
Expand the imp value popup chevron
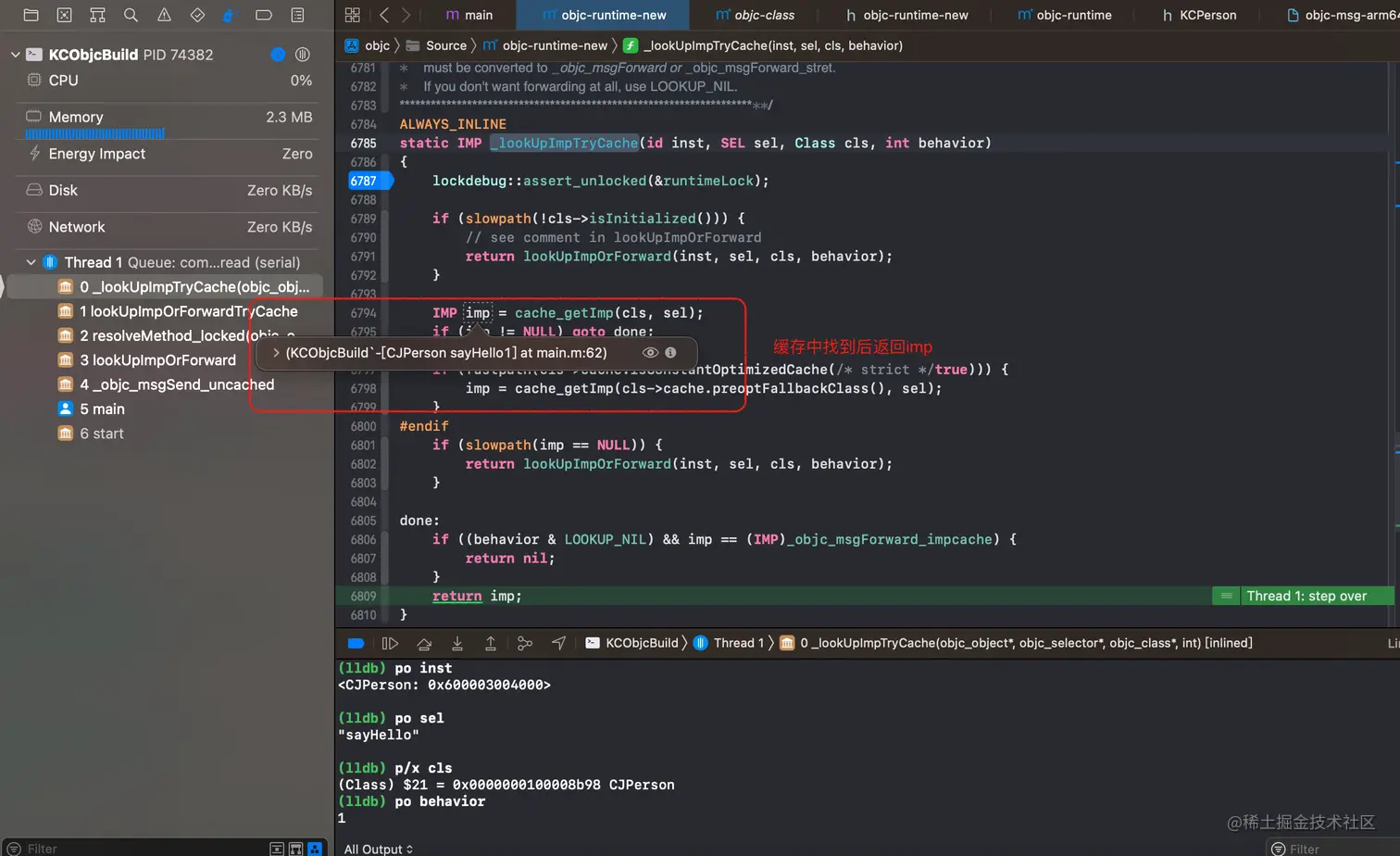[276, 352]
